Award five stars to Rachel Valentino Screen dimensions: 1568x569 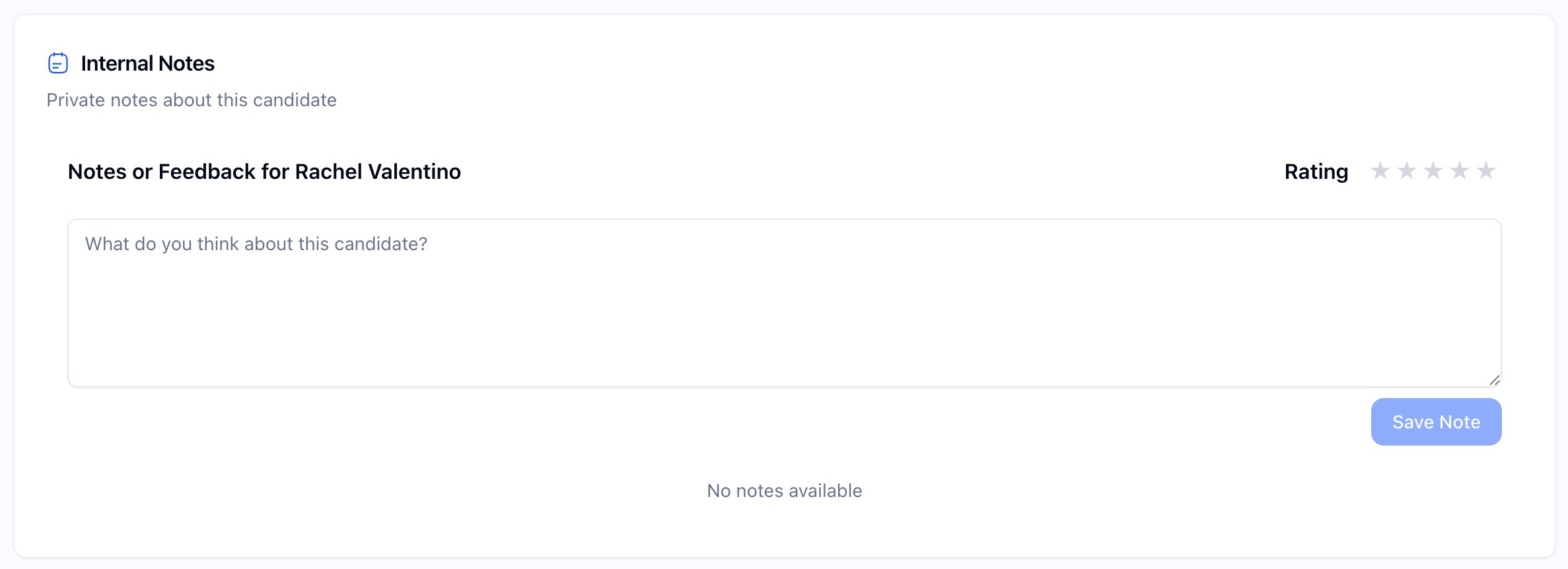pyautogui.click(x=1485, y=171)
